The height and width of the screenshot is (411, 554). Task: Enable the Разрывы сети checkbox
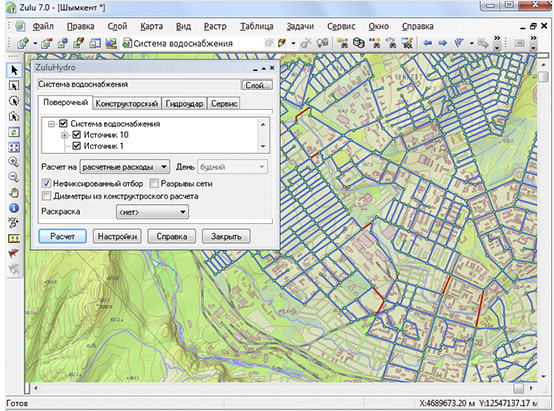tap(154, 183)
